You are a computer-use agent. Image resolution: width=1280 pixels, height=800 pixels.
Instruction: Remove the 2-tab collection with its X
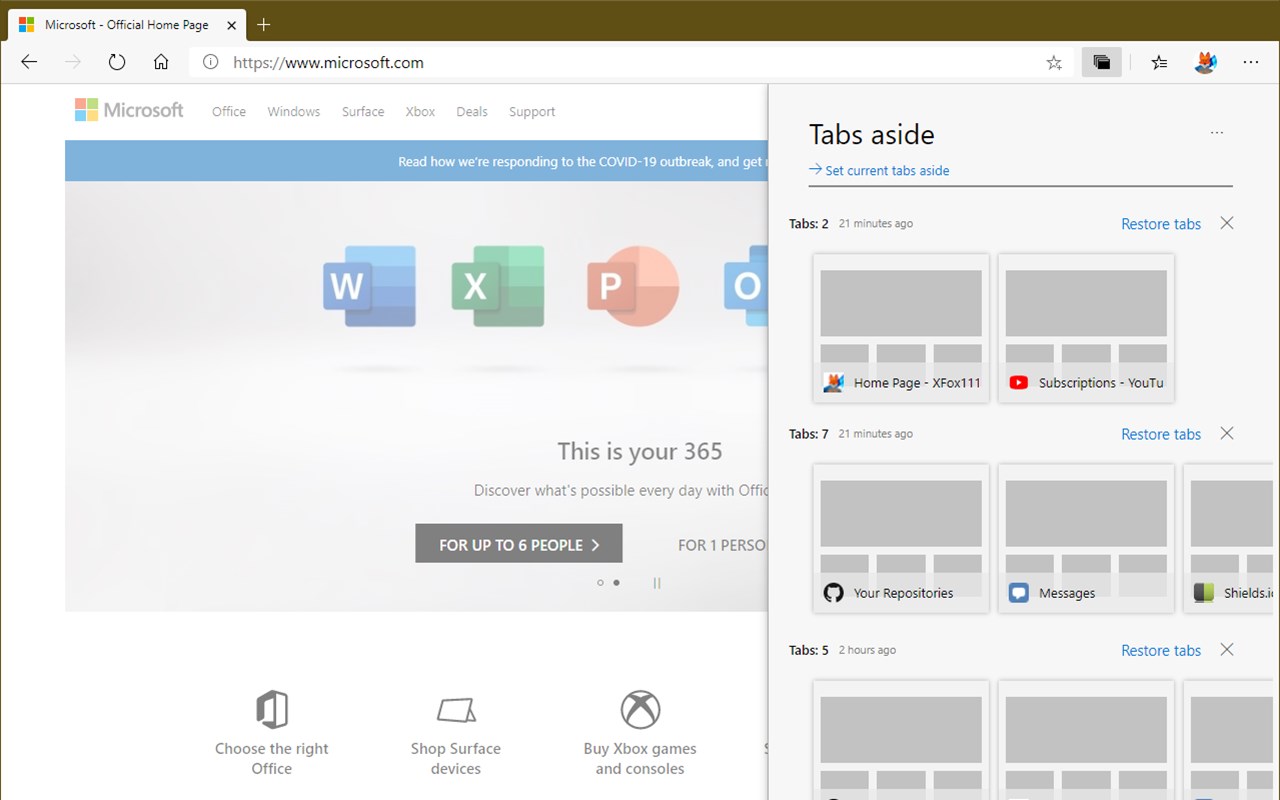(x=1227, y=223)
